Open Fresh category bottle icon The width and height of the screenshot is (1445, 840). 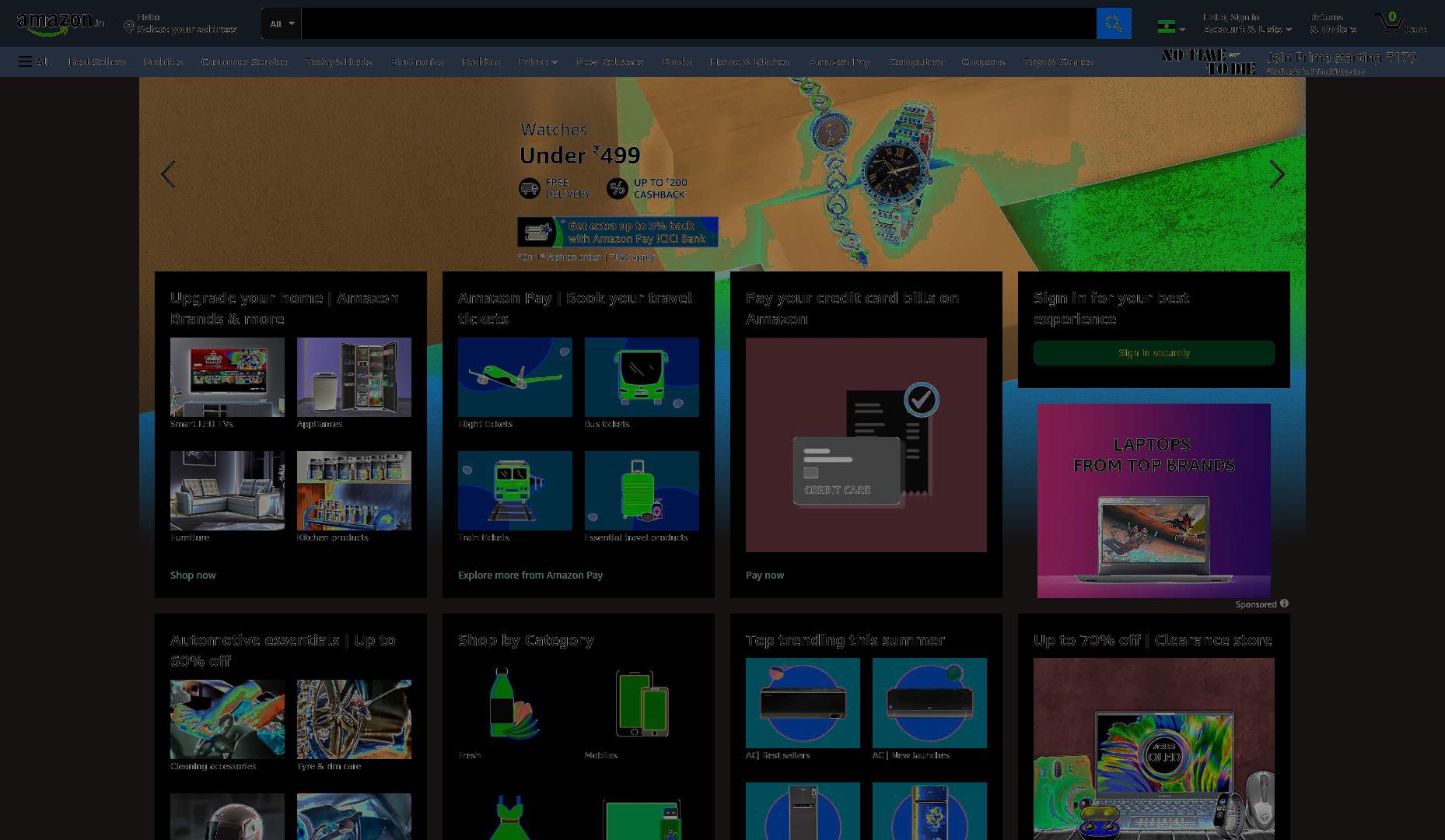click(515, 703)
